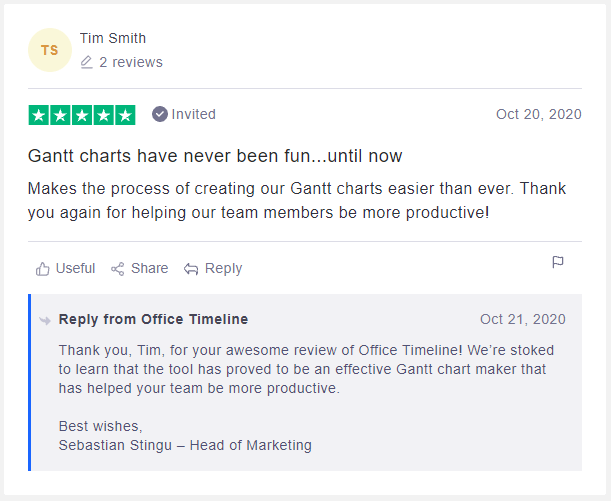
Task: Click the review date Oct 20, 2020
Action: [x=538, y=114]
